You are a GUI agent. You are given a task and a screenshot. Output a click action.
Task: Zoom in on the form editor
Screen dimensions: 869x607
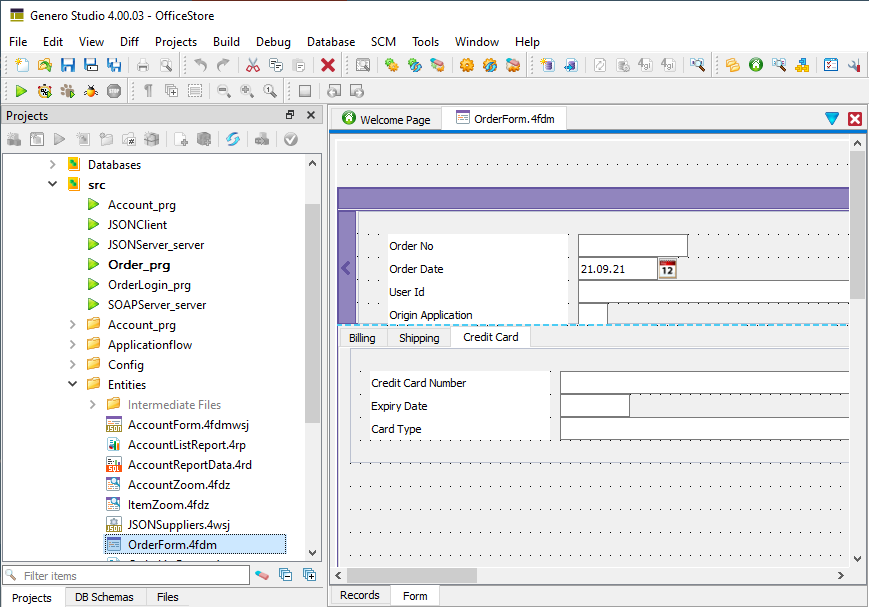pos(247,90)
